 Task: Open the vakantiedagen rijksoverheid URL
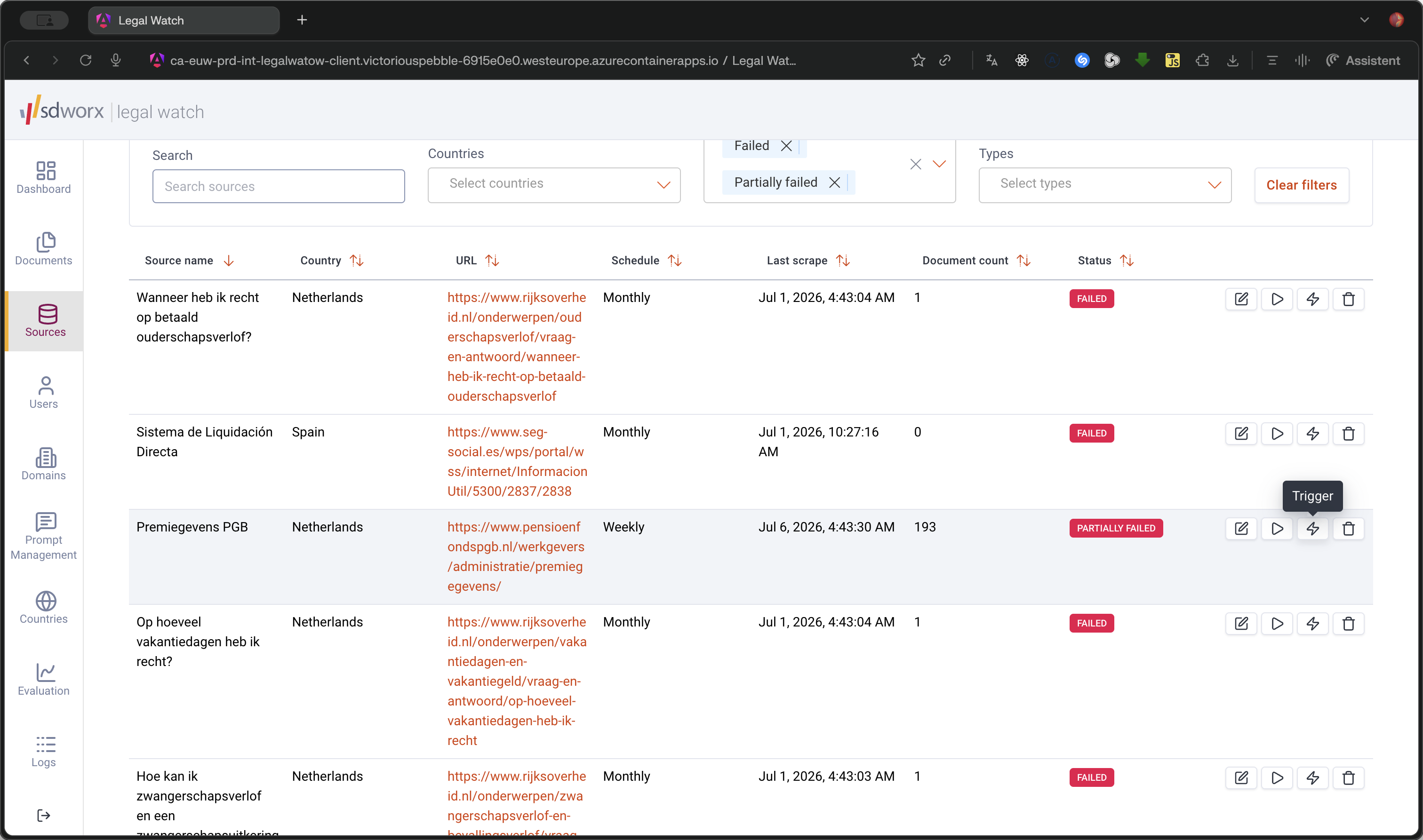pyautogui.click(x=516, y=681)
